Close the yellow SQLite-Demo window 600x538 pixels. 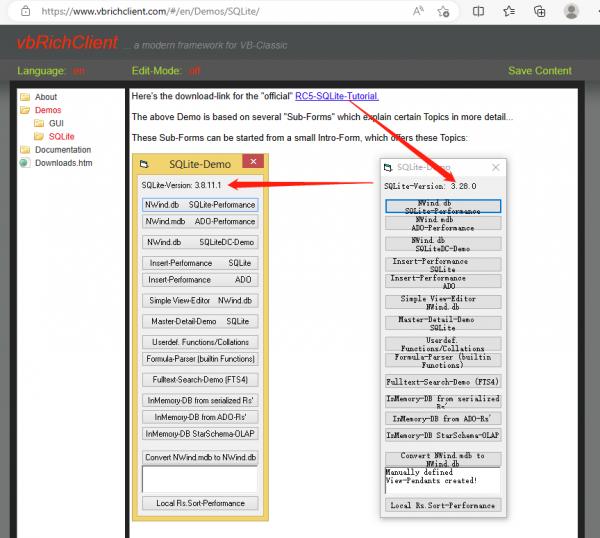pos(253,161)
